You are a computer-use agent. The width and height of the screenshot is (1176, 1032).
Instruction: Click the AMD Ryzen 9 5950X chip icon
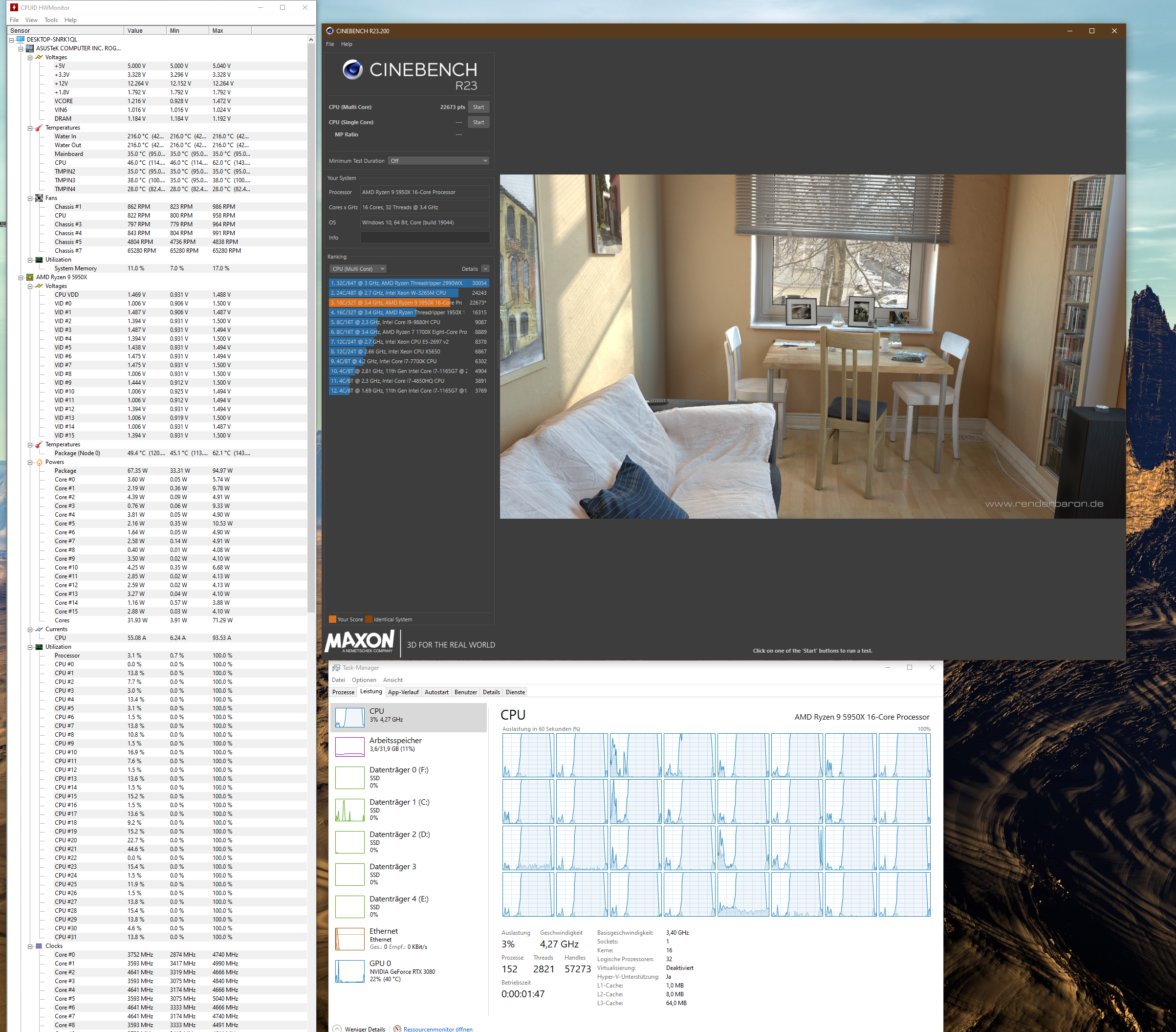(x=30, y=277)
